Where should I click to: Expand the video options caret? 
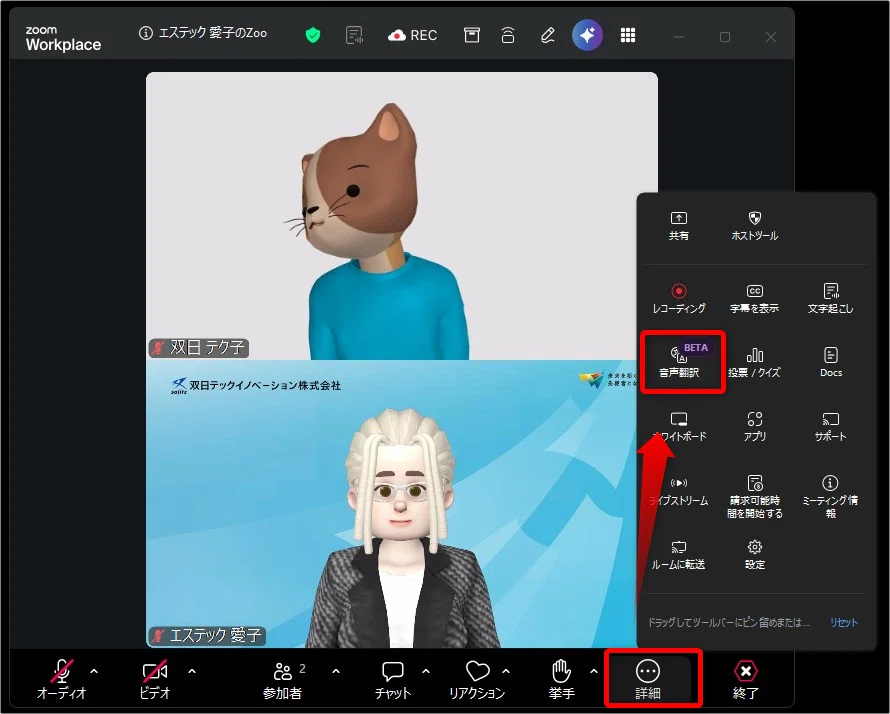pyautogui.click(x=192, y=671)
